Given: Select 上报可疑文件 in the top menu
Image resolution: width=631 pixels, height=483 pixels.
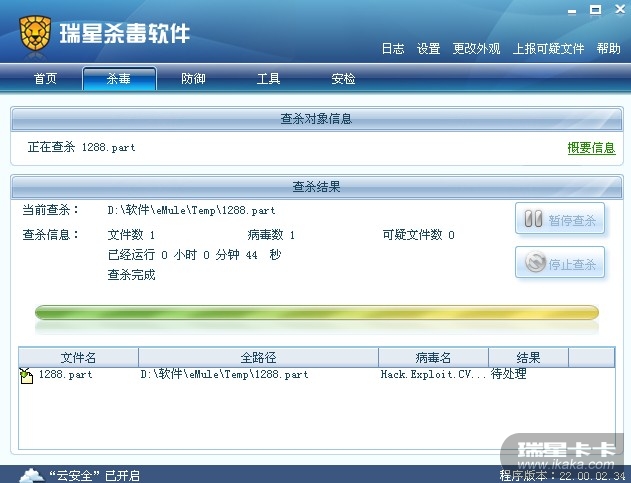Looking at the screenshot, I should (549, 49).
